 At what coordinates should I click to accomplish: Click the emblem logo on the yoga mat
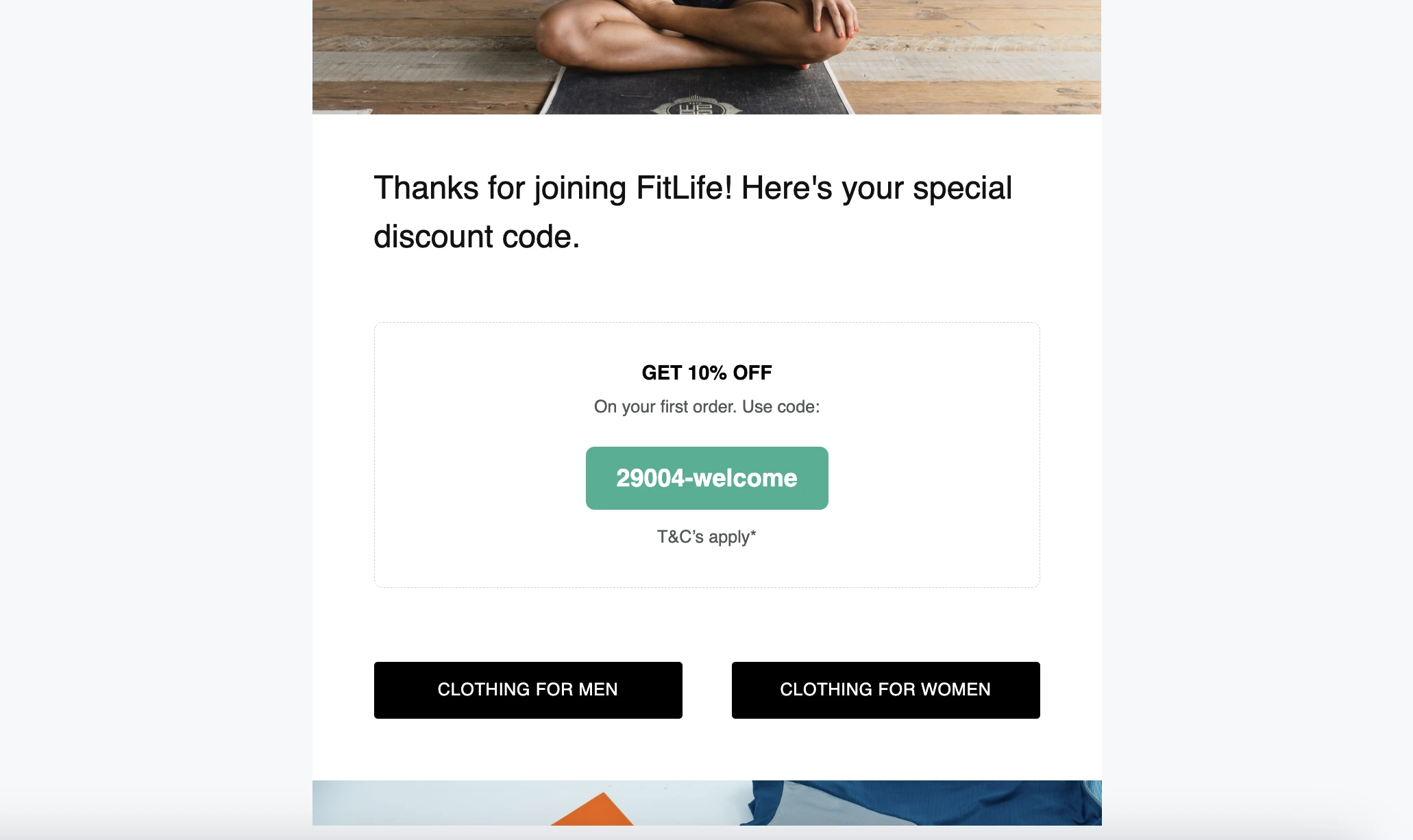pos(695,107)
